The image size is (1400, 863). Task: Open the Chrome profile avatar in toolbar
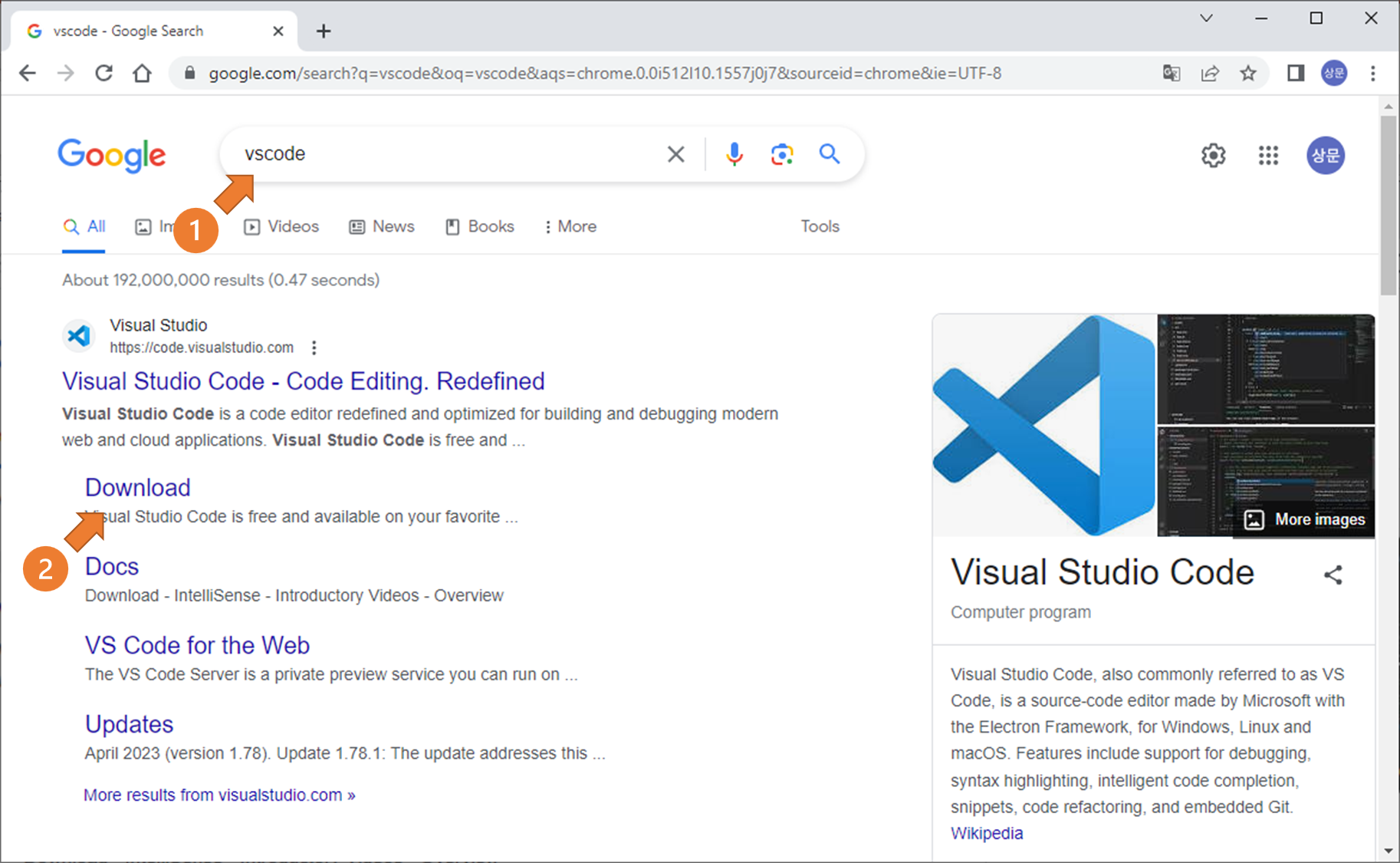(x=1334, y=74)
